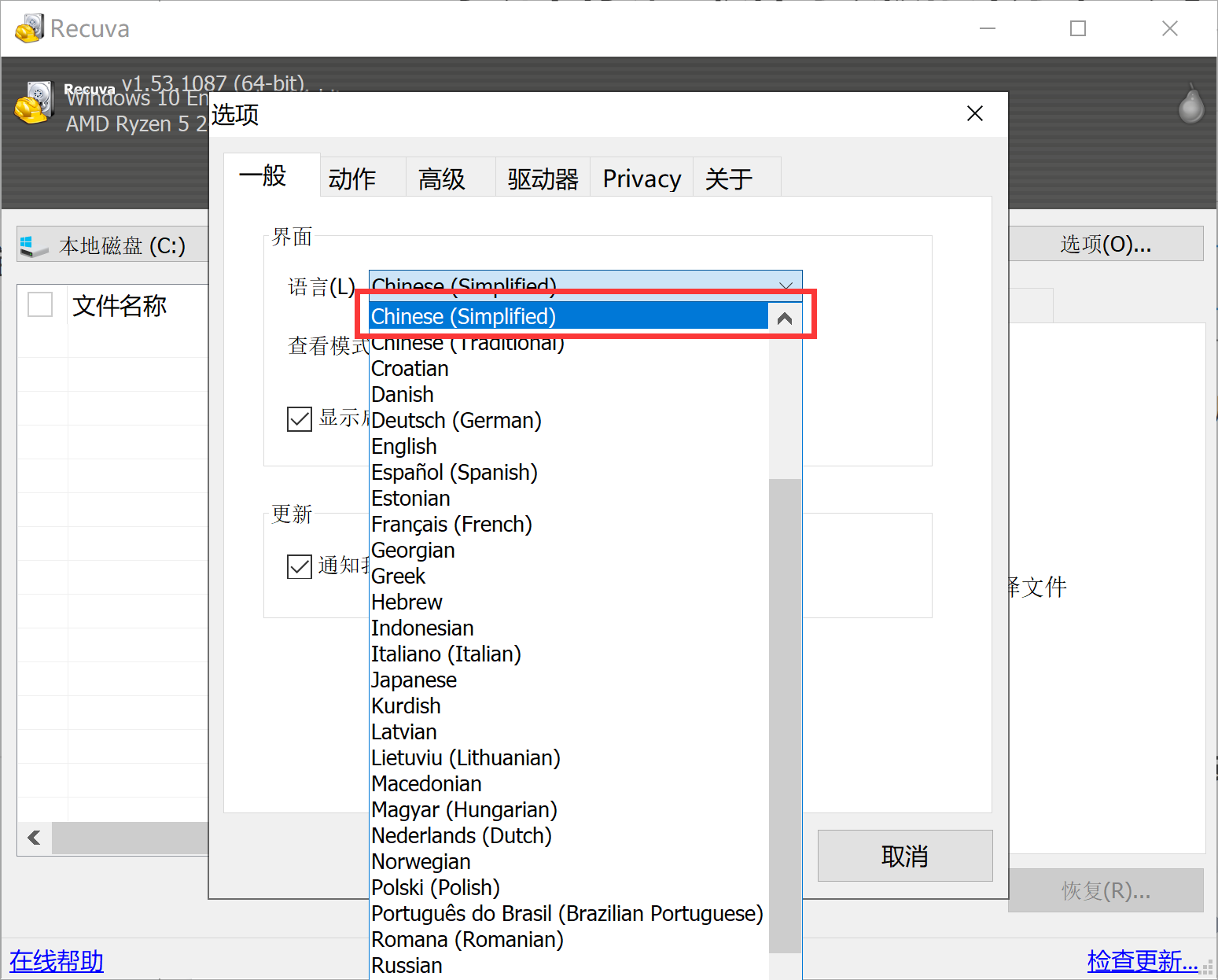This screenshot has height=980, width=1218.
Task: Click the language list scroll-up arrow
Action: 785,318
